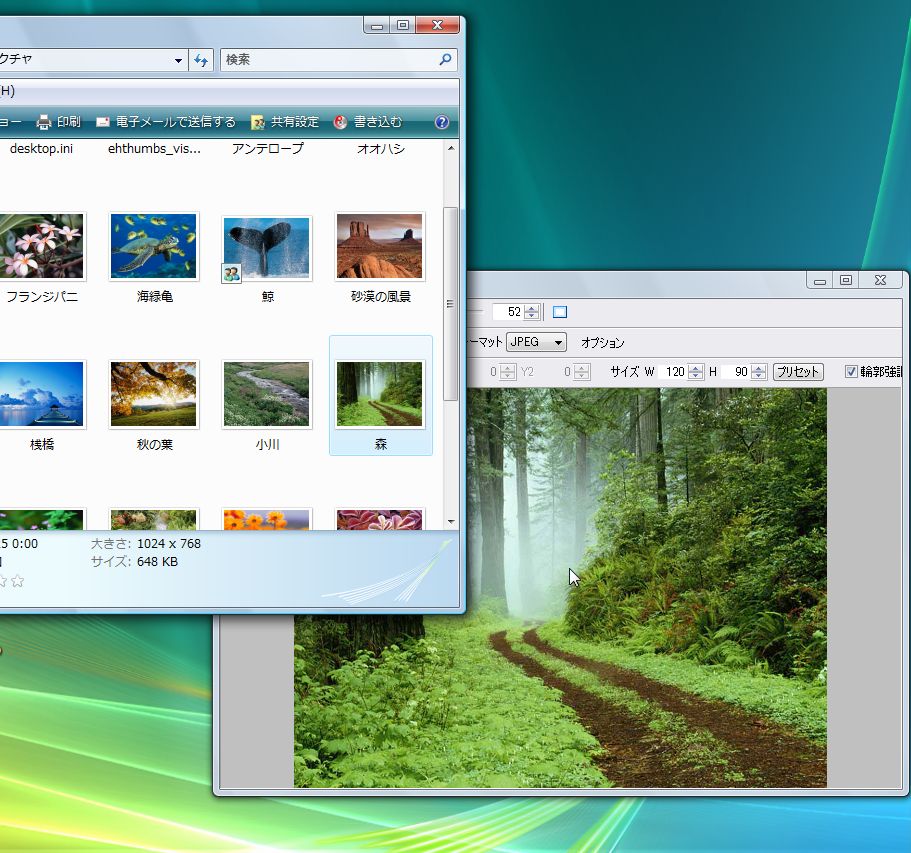Screen dimensions: 911x853
Task: Select the フランジパニ flower thumbnail
Action: [x=41, y=246]
